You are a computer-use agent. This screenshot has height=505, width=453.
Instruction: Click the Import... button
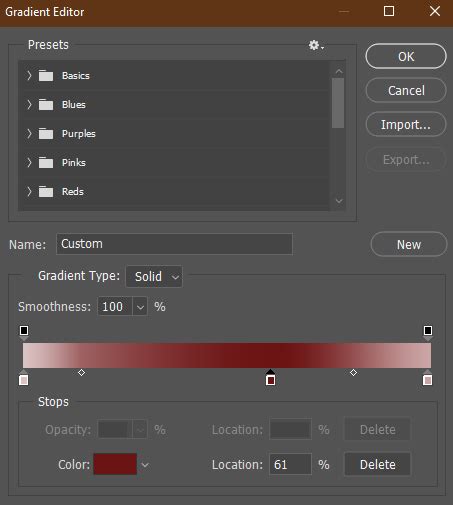click(406, 124)
